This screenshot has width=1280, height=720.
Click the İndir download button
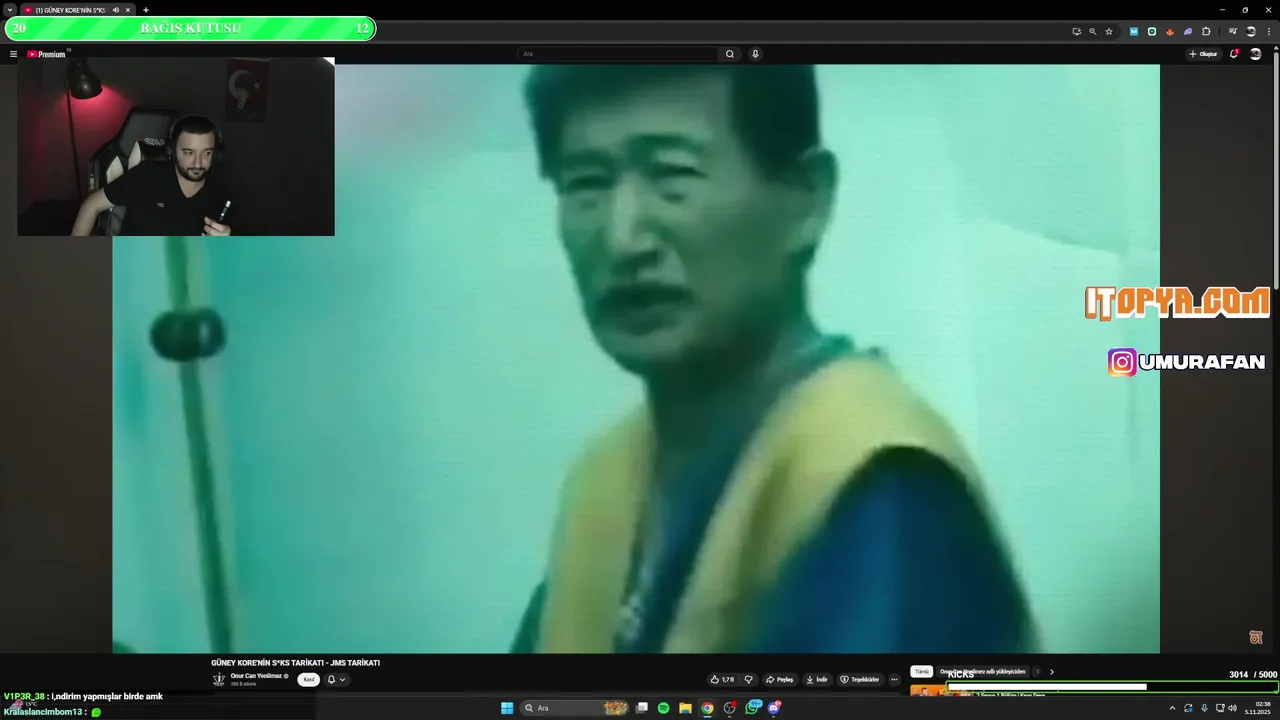tap(817, 679)
